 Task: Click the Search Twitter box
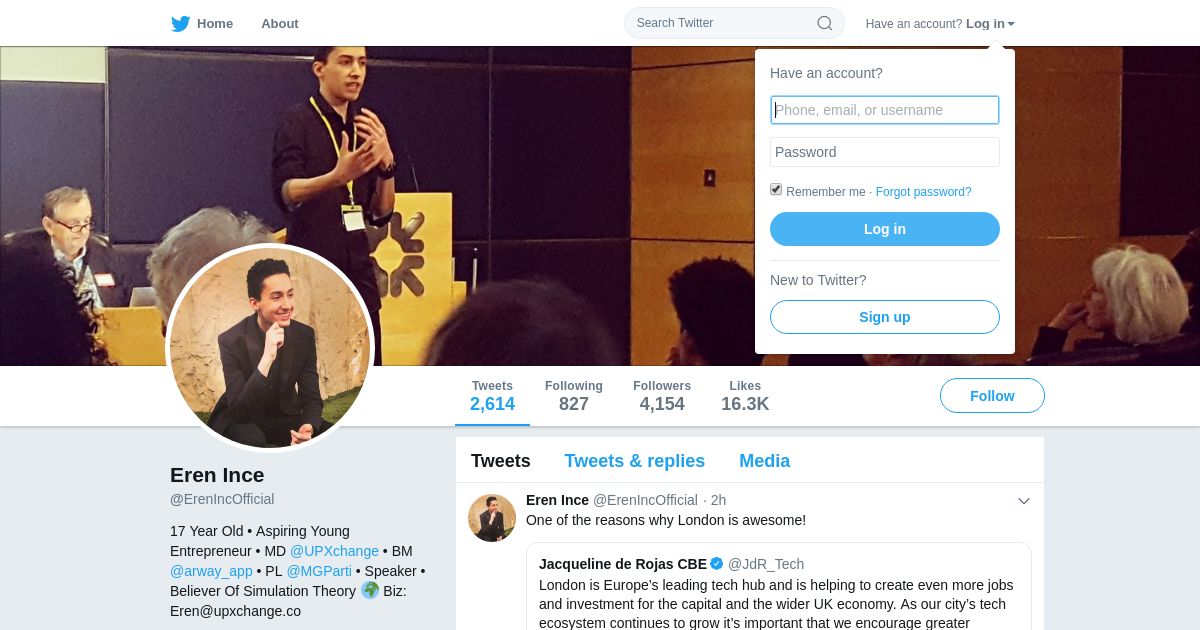click(x=734, y=23)
